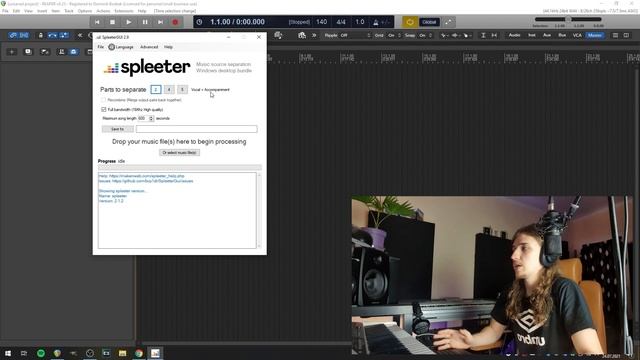Open File Explorer from the taskbar
Viewport: 640px width, 360px height.
click(122, 353)
